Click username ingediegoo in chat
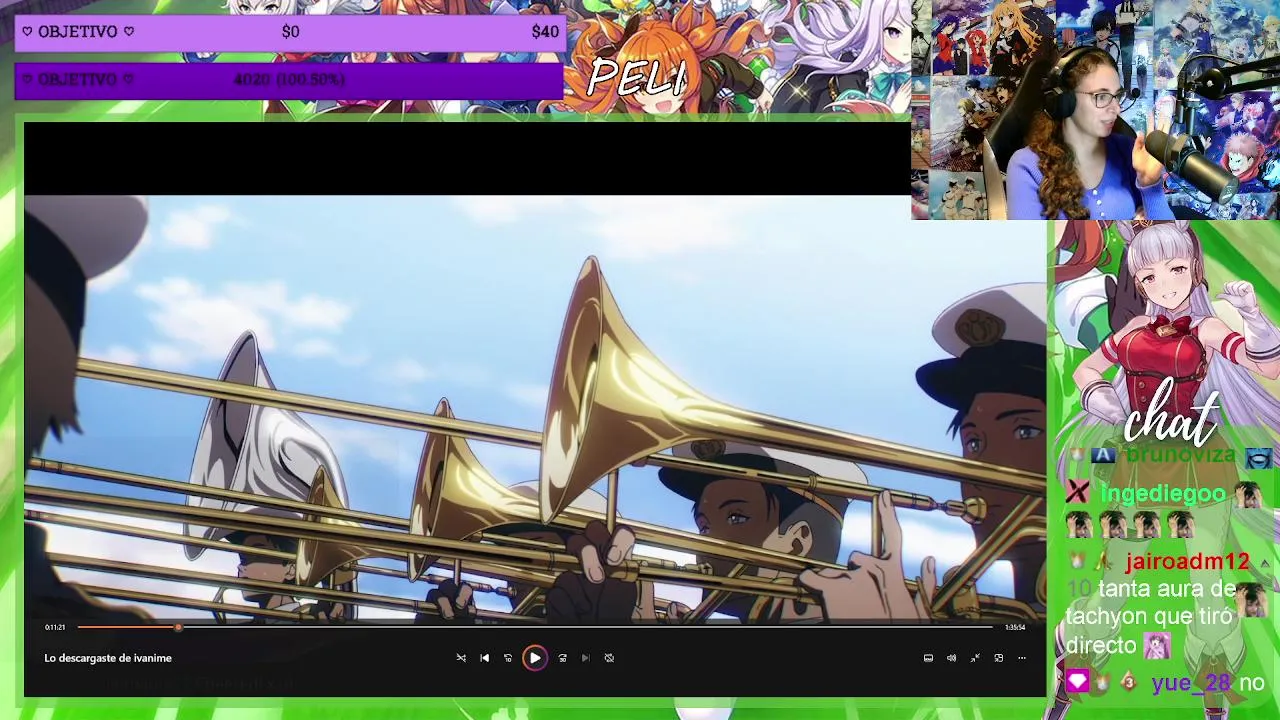1280x720 pixels. 1163,493
